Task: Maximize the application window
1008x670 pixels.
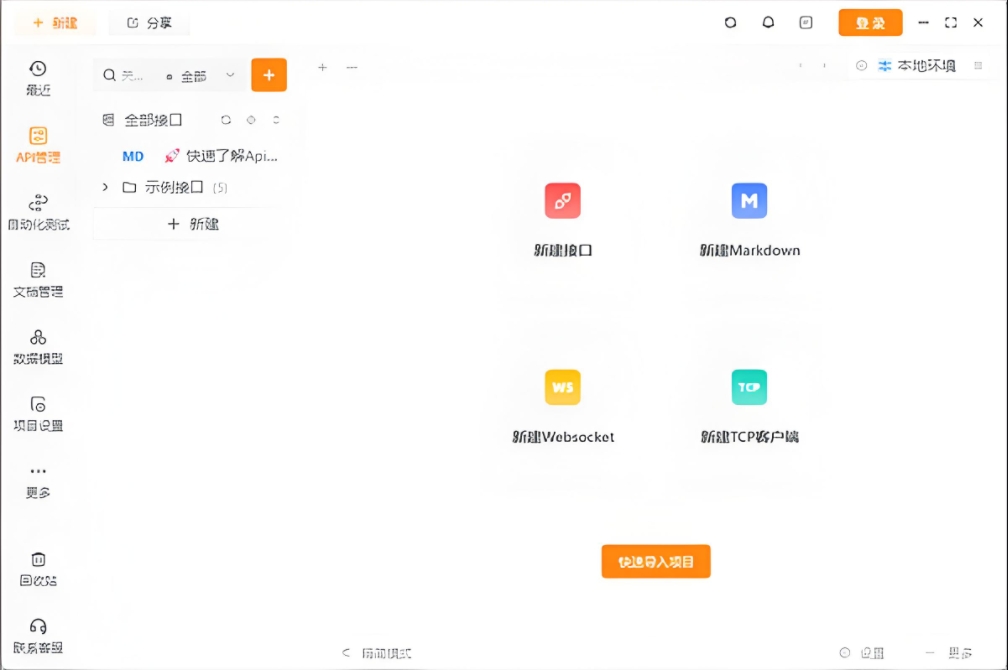Action: [951, 23]
